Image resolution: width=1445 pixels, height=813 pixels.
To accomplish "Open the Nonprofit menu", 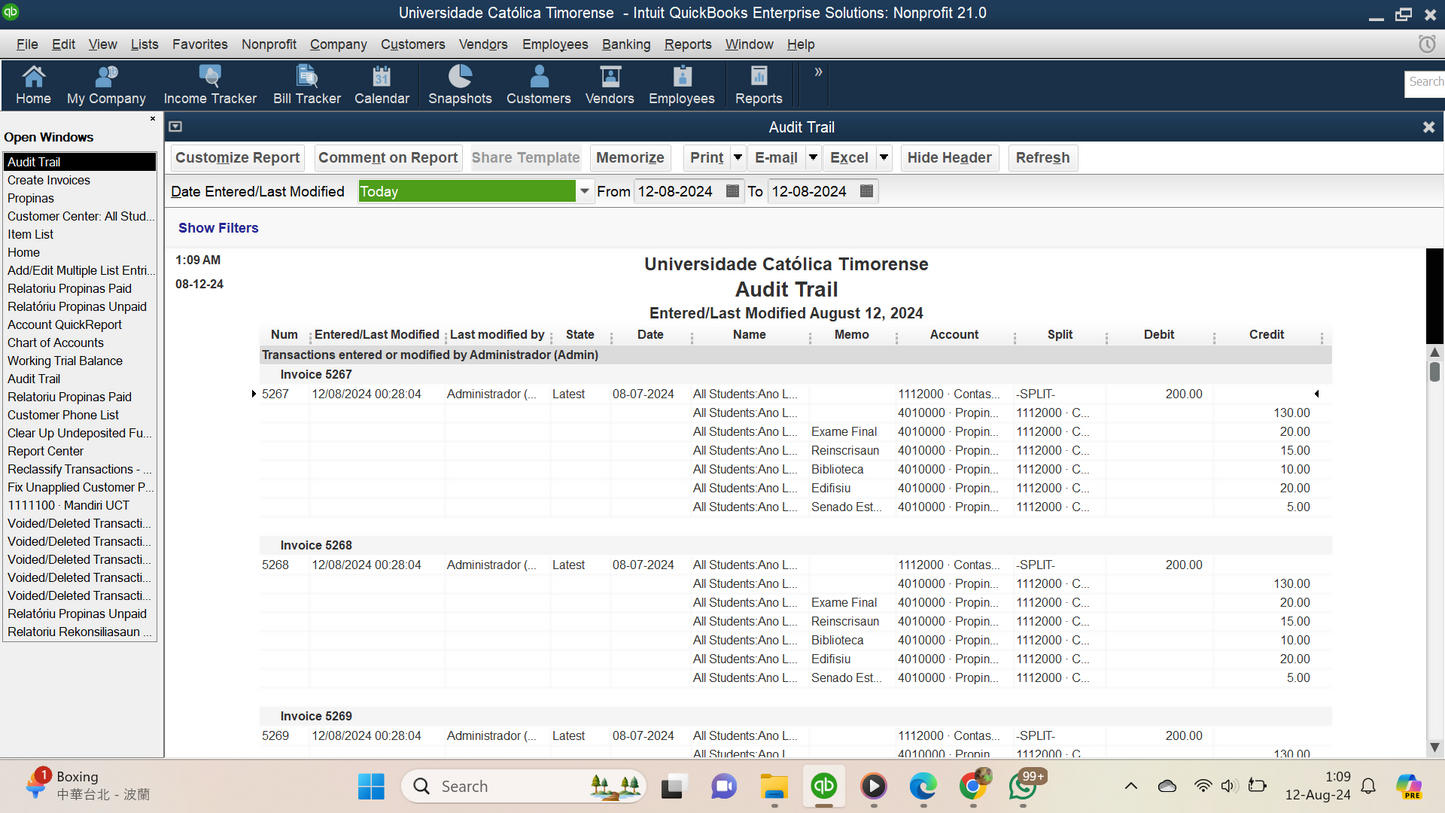I will pyautogui.click(x=269, y=44).
